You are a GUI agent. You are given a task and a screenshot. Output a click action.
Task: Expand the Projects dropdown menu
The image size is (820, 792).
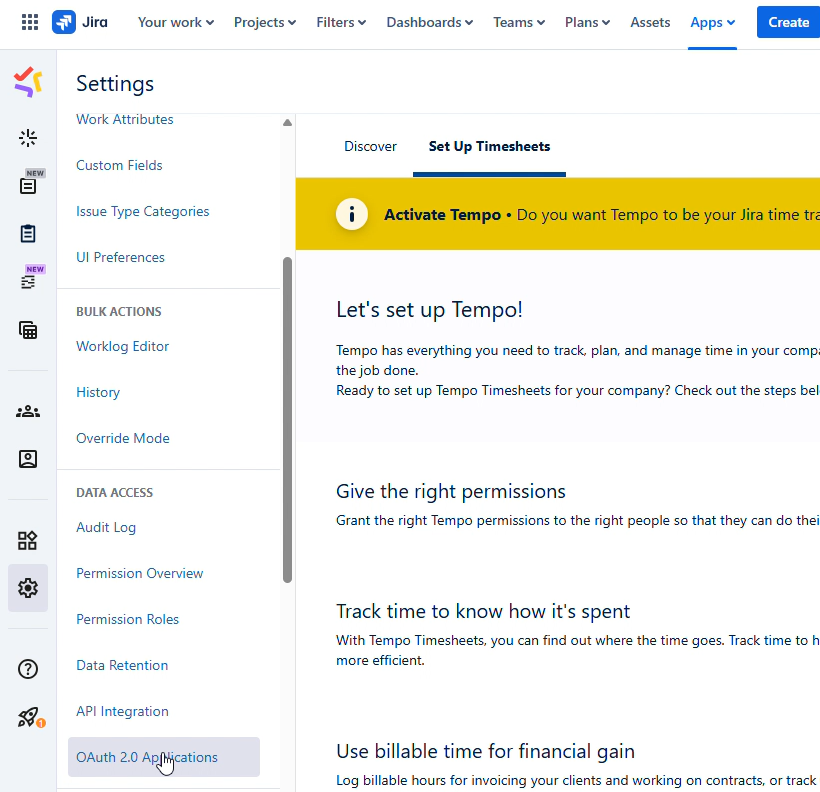[265, 22]
